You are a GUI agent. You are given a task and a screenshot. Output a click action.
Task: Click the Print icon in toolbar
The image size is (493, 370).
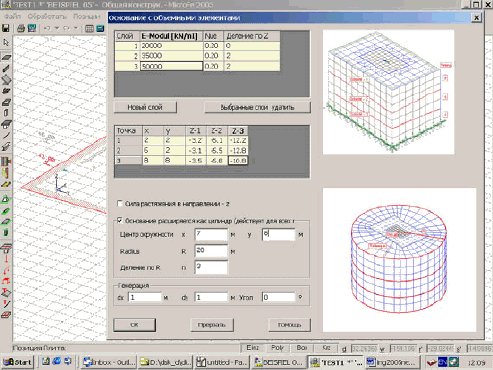(21, 28)
